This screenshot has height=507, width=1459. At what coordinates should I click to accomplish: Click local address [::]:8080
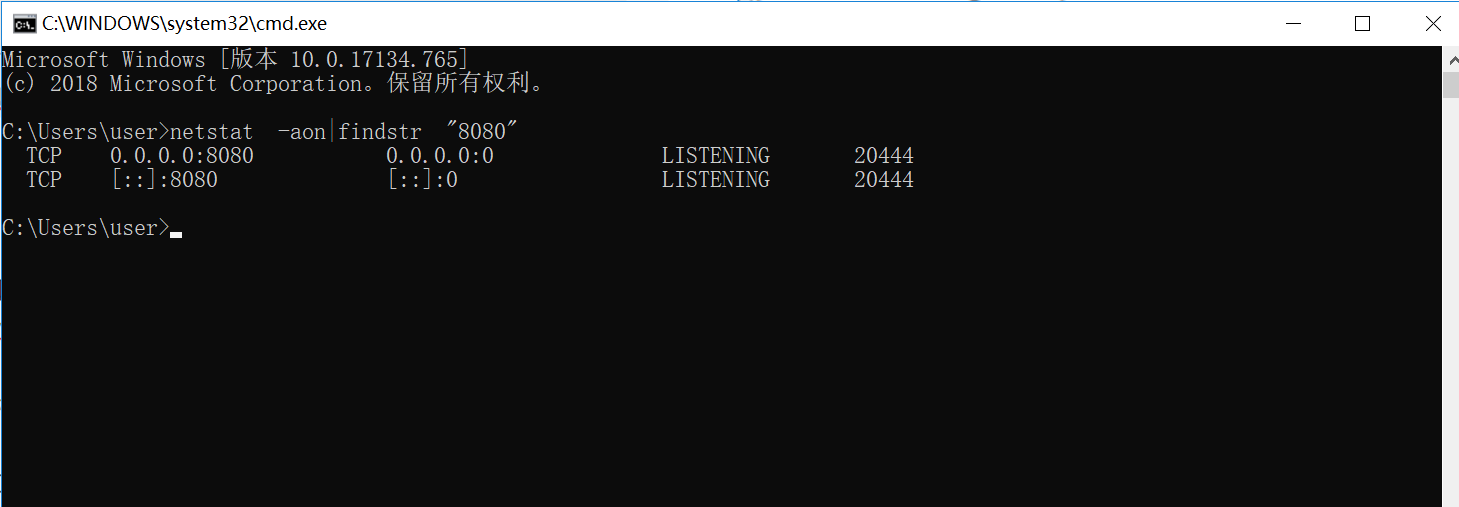click(164, 180)
